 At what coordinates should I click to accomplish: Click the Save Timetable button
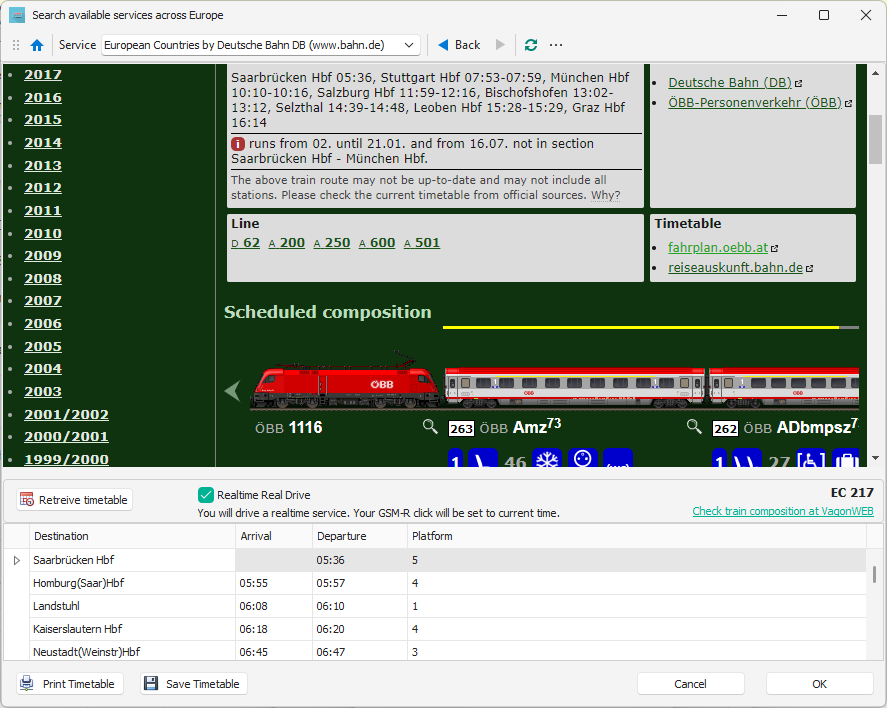click(x=194, y=684)
